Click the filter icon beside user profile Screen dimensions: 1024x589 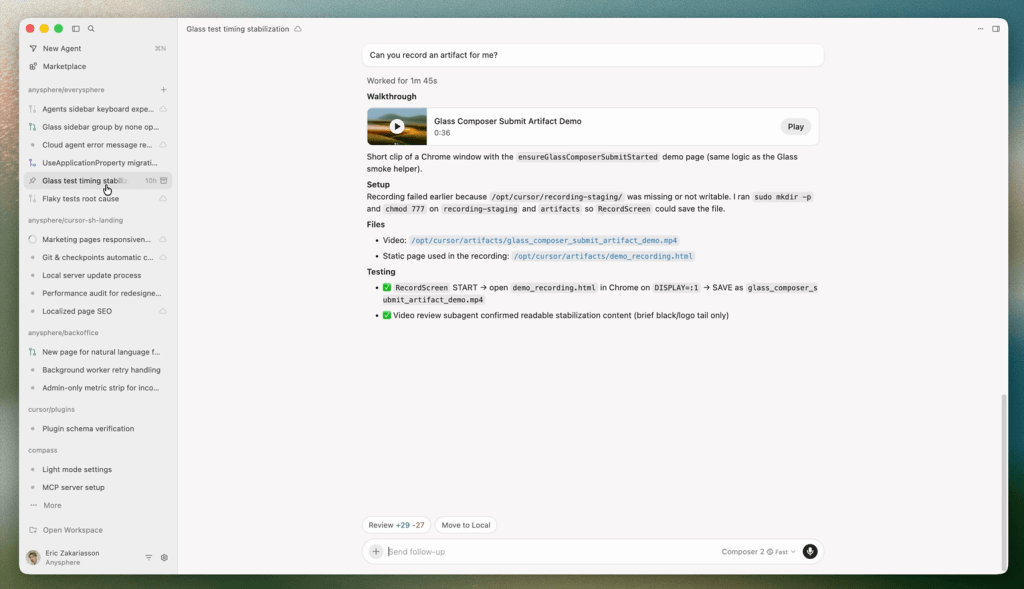149,557
